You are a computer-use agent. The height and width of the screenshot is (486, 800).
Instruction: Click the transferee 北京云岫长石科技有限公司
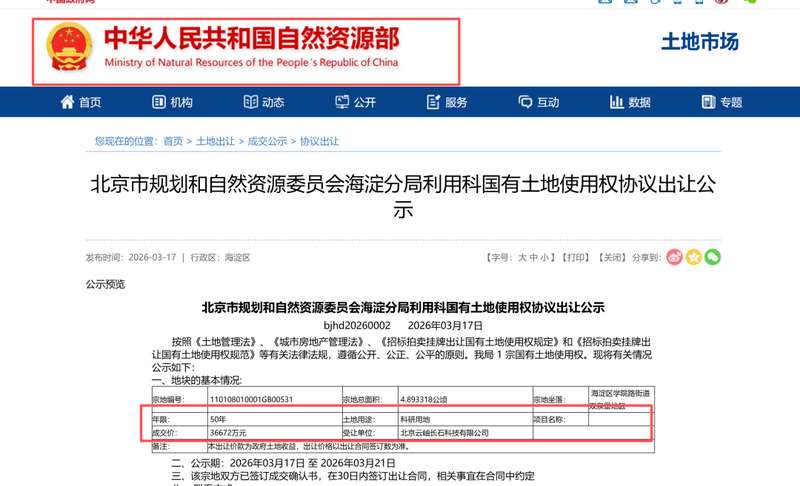[x=444, y=432]
